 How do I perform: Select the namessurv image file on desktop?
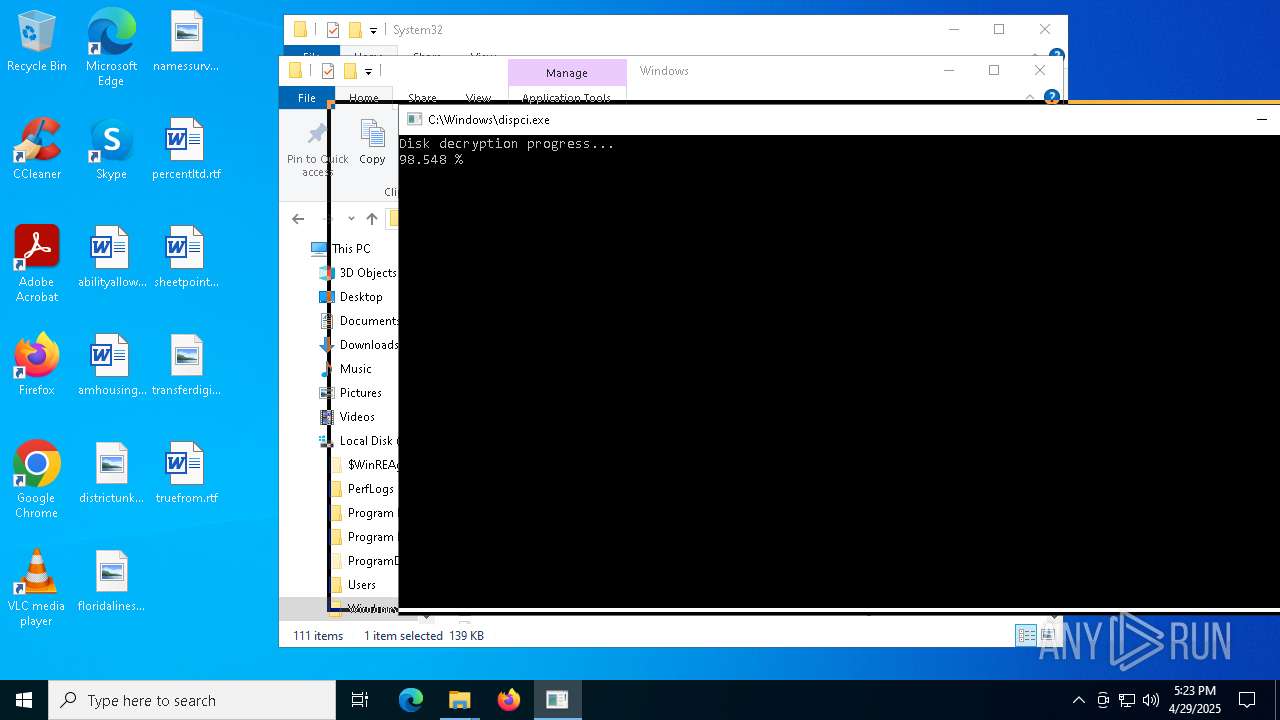coord(186,42)
